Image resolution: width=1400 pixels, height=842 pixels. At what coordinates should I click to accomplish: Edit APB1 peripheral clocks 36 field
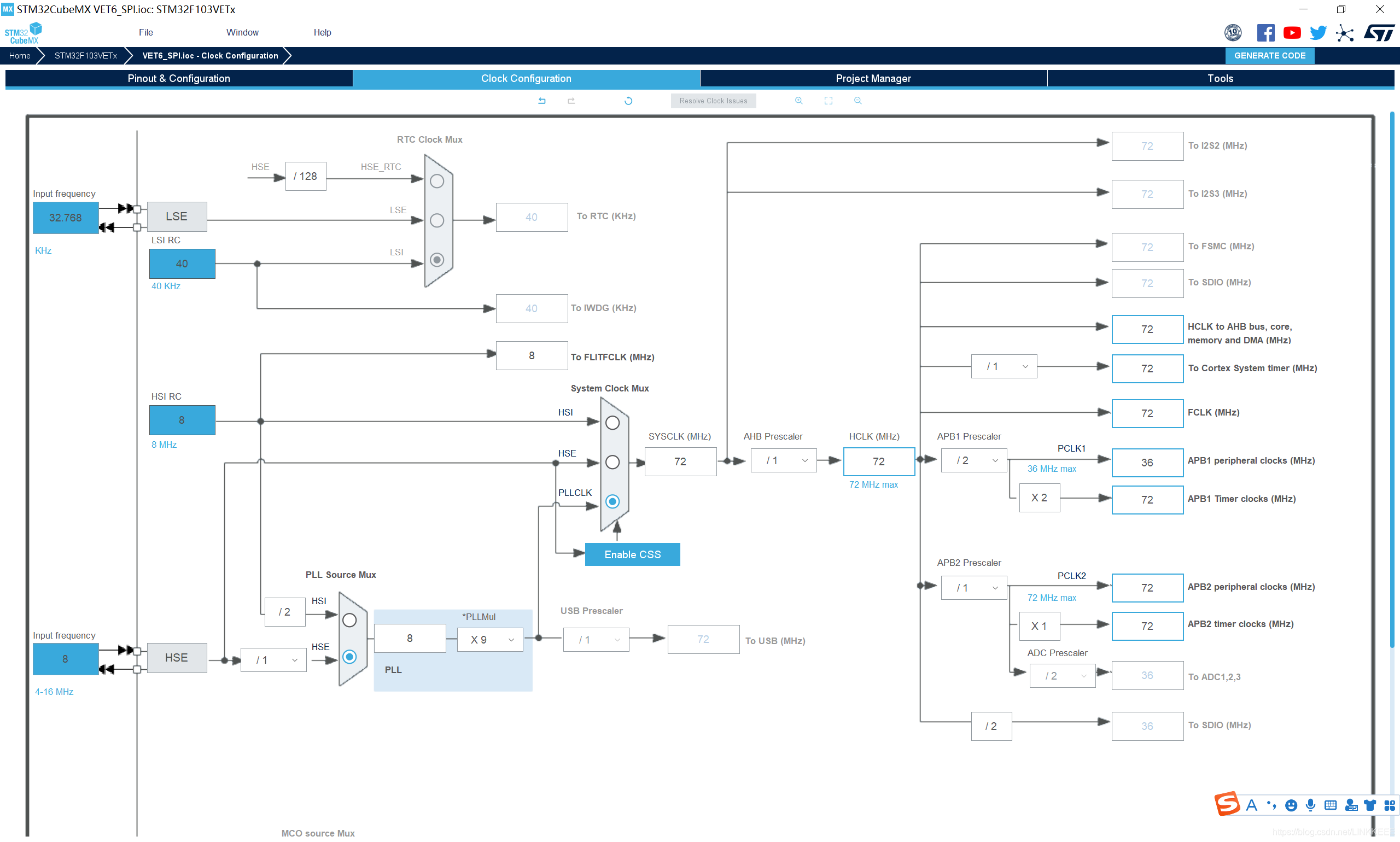pos(1147,463)
